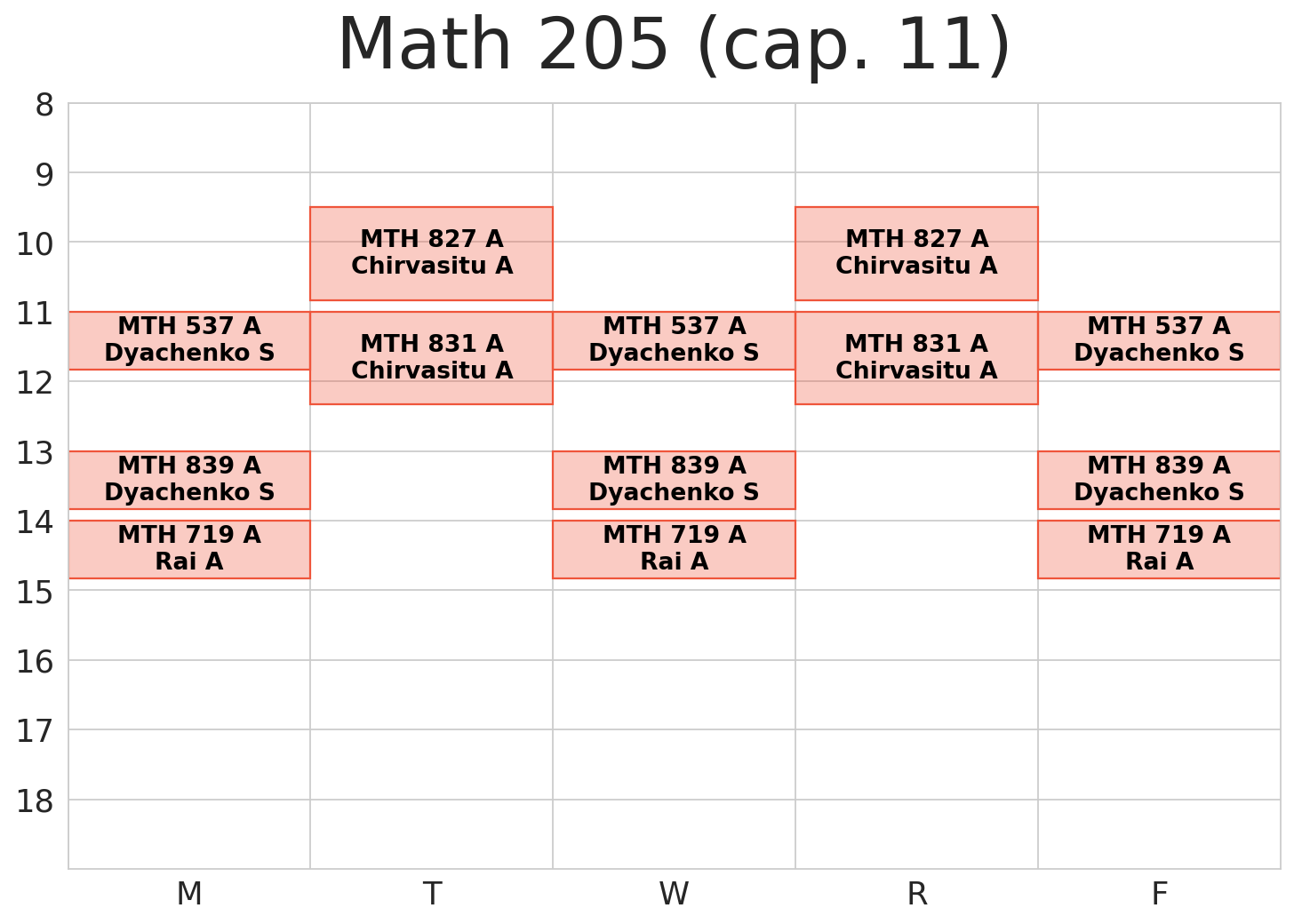
Task: Click the W day label
Action: tap(674, 894)
